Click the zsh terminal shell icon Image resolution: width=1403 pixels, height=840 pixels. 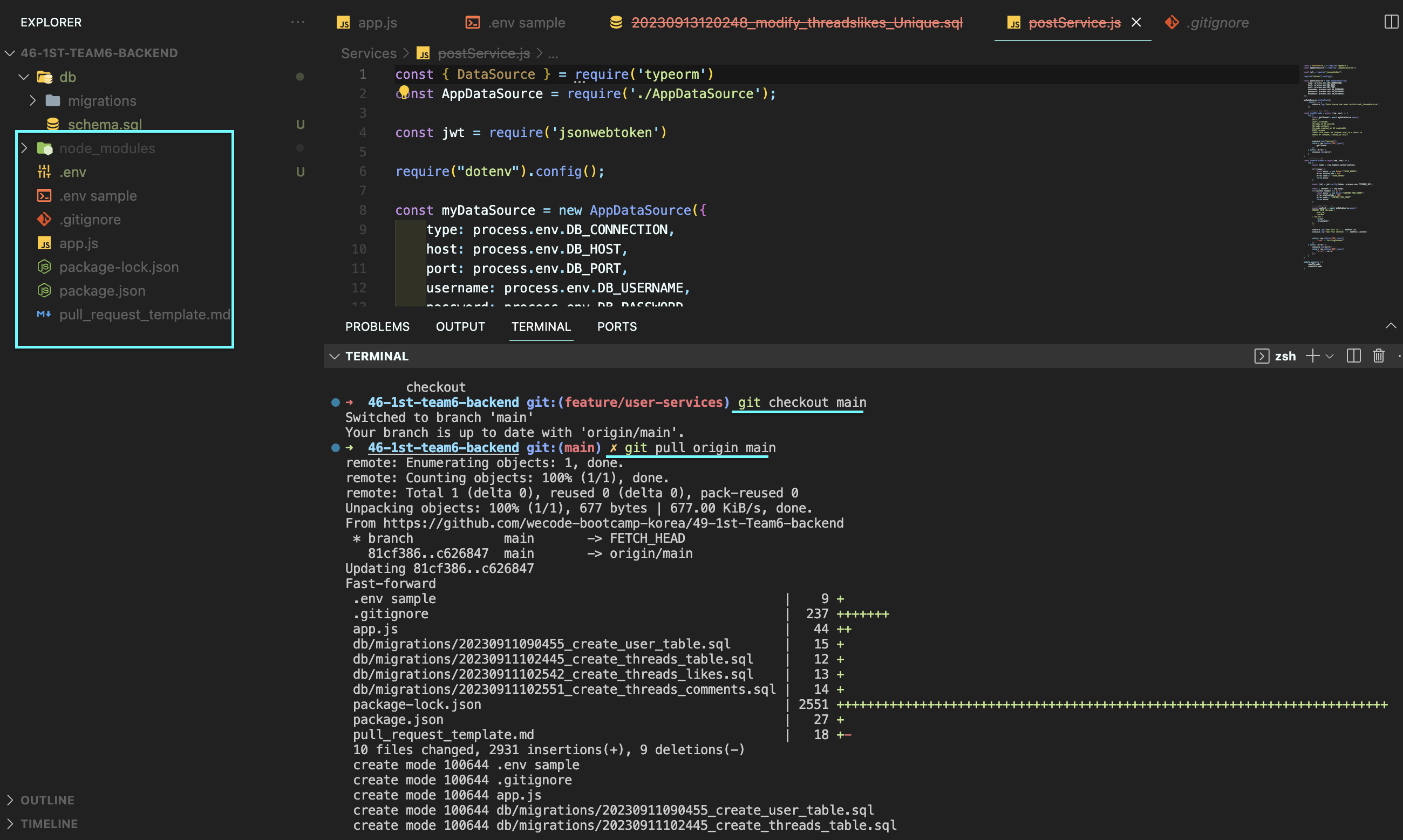[x=1261, y=356]
